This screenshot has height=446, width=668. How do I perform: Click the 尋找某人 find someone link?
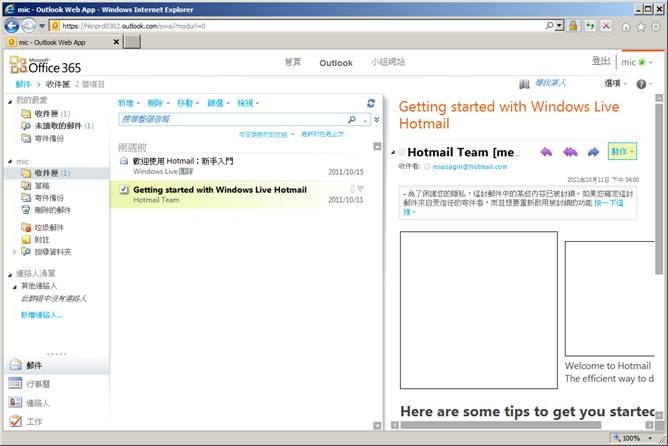click(550, 83)
